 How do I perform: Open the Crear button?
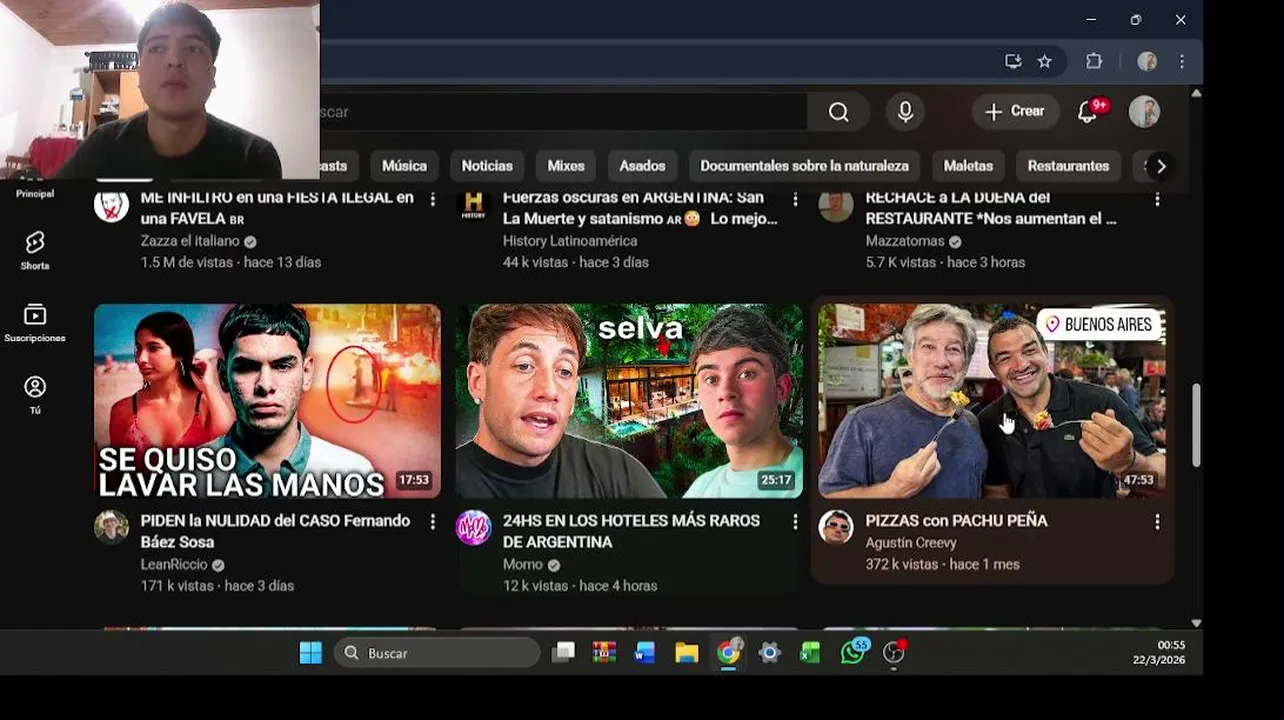(1015, 112)
